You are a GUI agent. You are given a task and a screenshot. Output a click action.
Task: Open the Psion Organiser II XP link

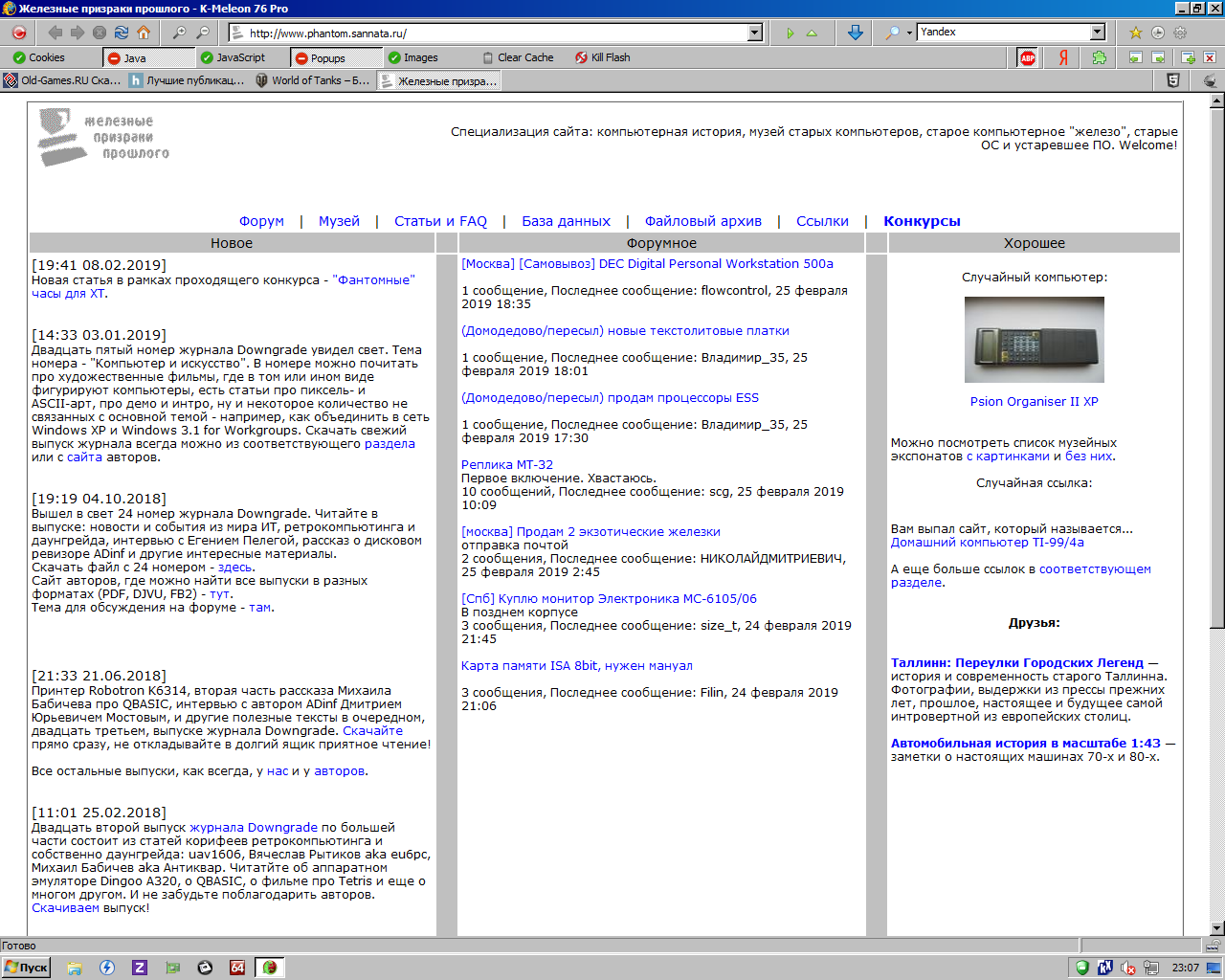[1034, 402]
